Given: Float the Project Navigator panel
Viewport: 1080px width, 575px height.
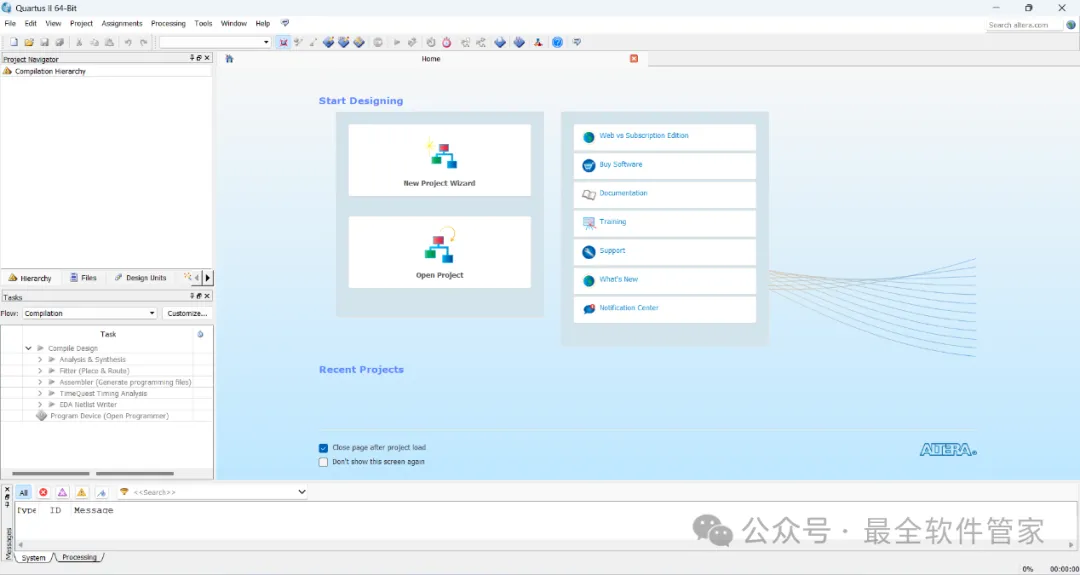Looking at the screenshot, I should pyautogui.click(x=199, y=58).
